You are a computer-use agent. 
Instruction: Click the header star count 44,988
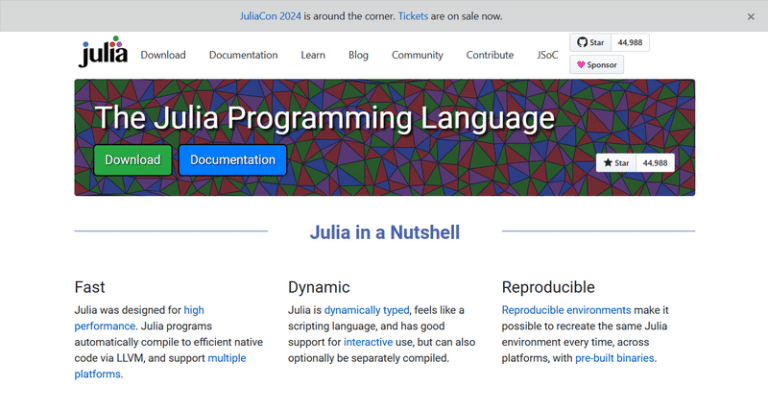[630, 43]
